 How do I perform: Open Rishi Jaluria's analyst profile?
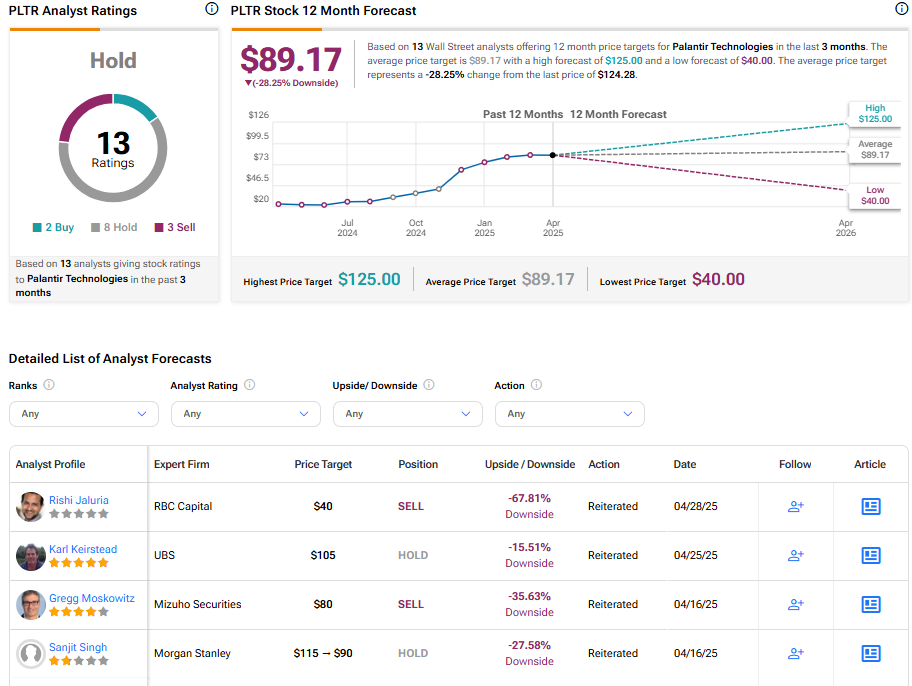(x=79, y=500)
